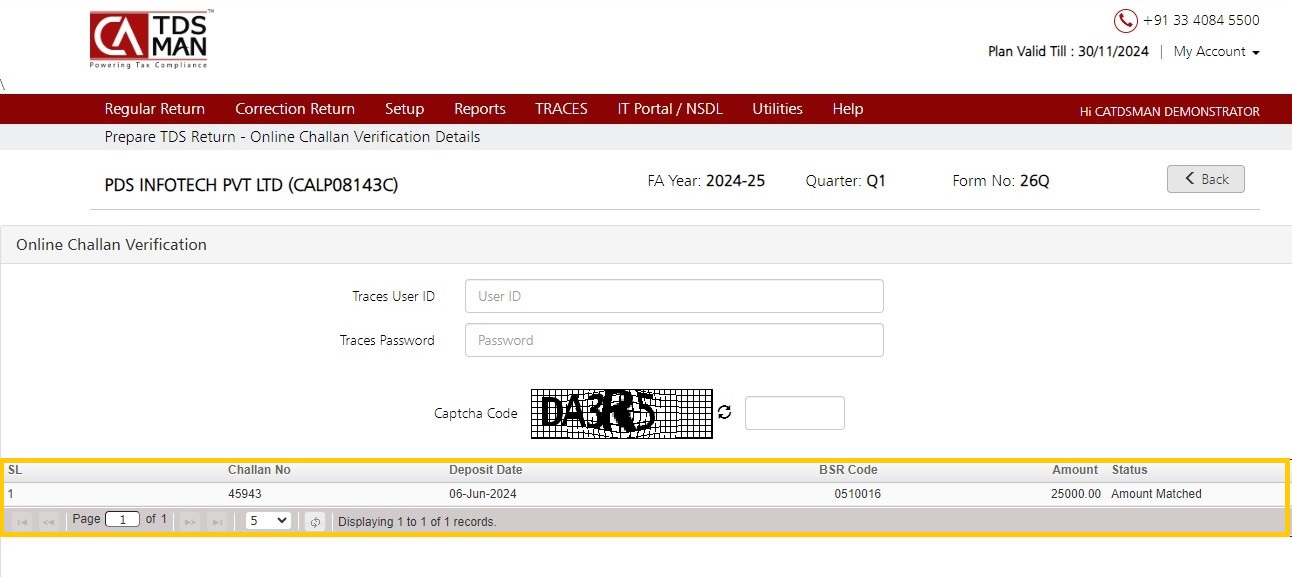The image size is (1292, 577).
Task: Expand the My Account dropdown
Action: 1216,51
